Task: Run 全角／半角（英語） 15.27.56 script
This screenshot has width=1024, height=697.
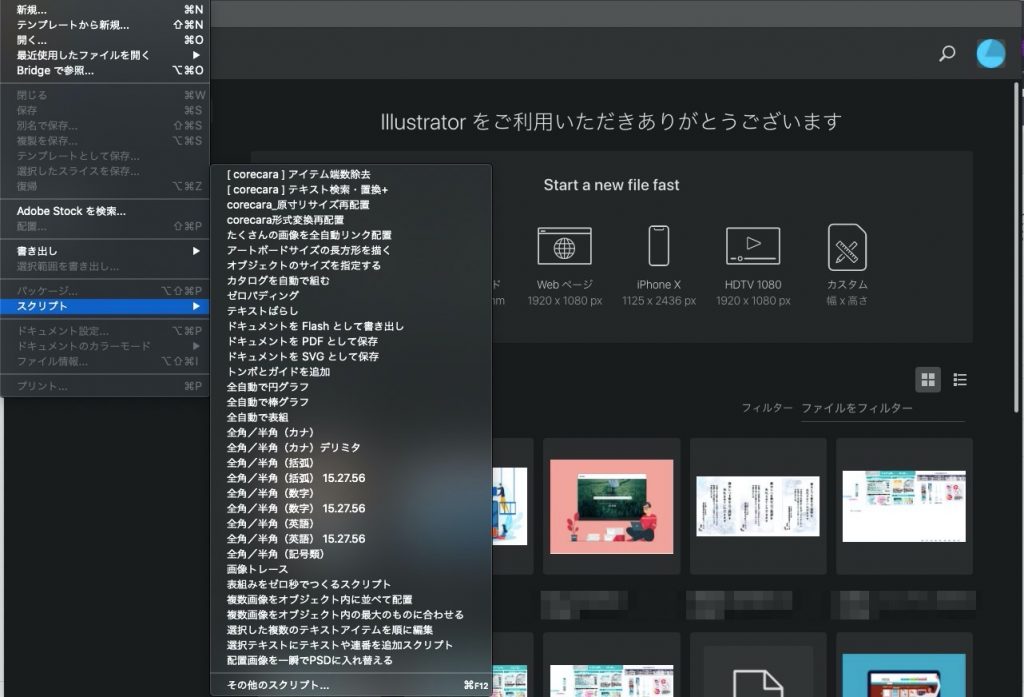Action: point(351,539)
